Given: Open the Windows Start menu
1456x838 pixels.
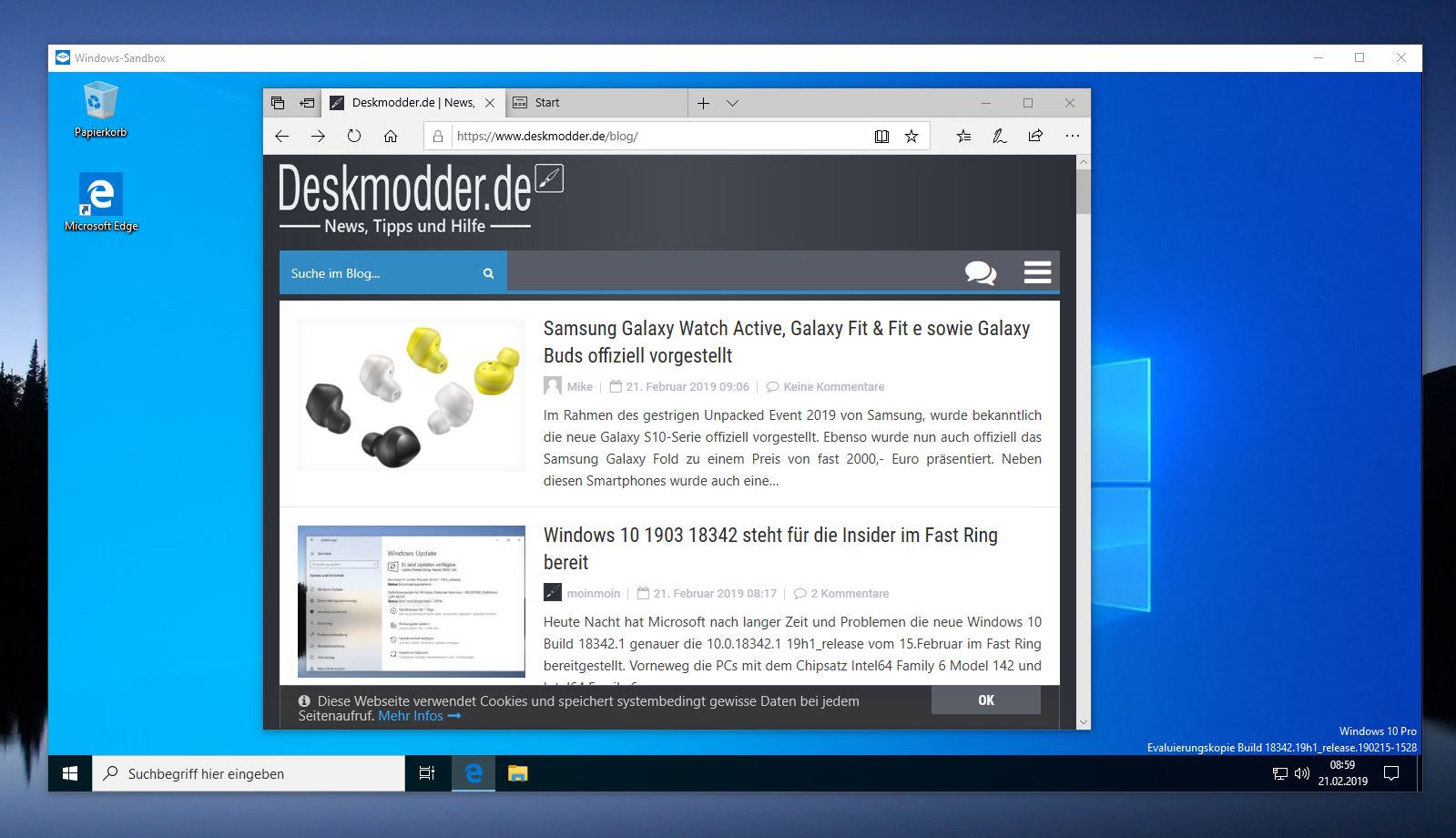Looking at the screenshot, I should point(70,773).
